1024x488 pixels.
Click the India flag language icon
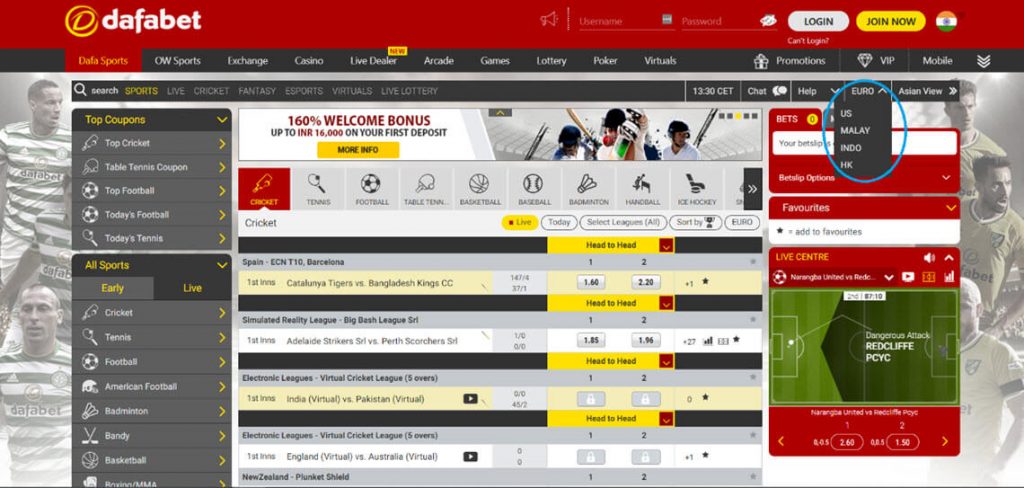tap(946, 21)
